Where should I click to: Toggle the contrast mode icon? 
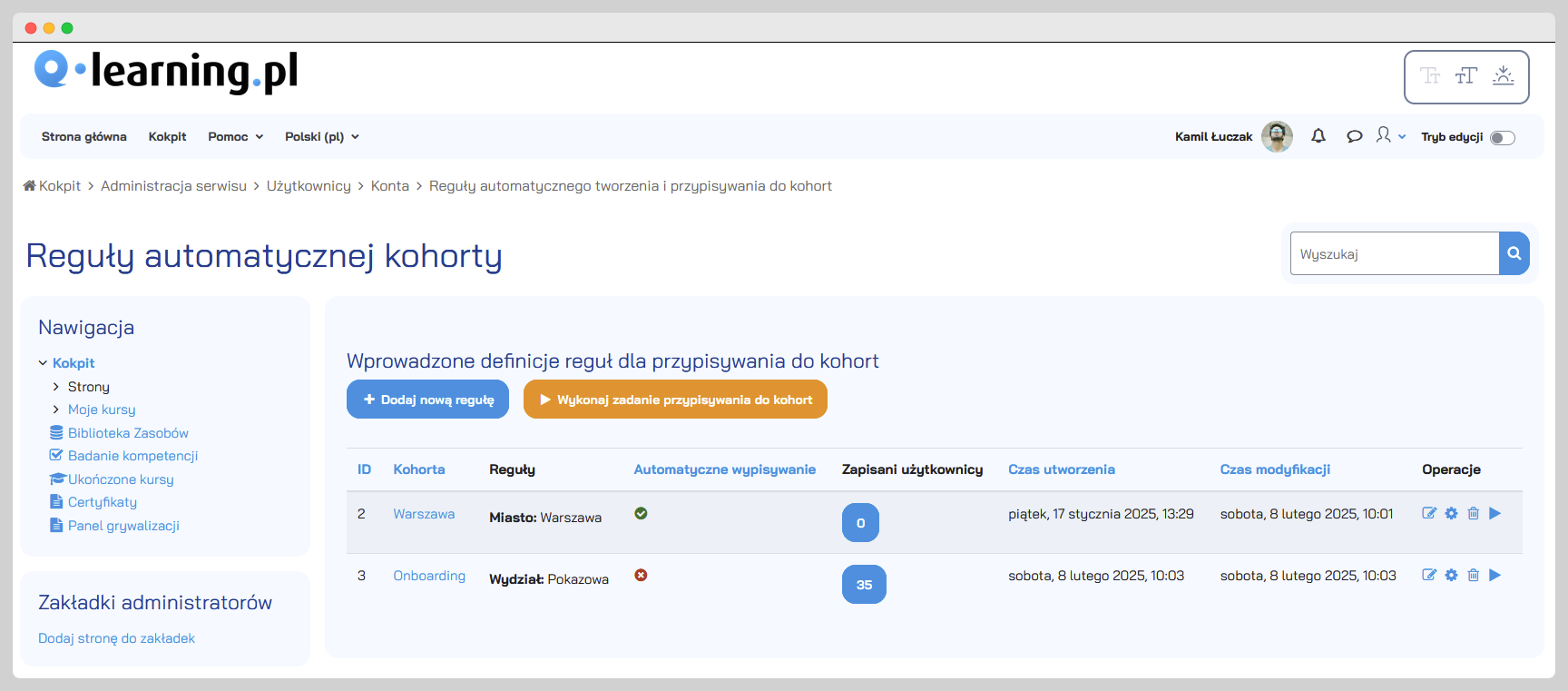[1504, 76]
